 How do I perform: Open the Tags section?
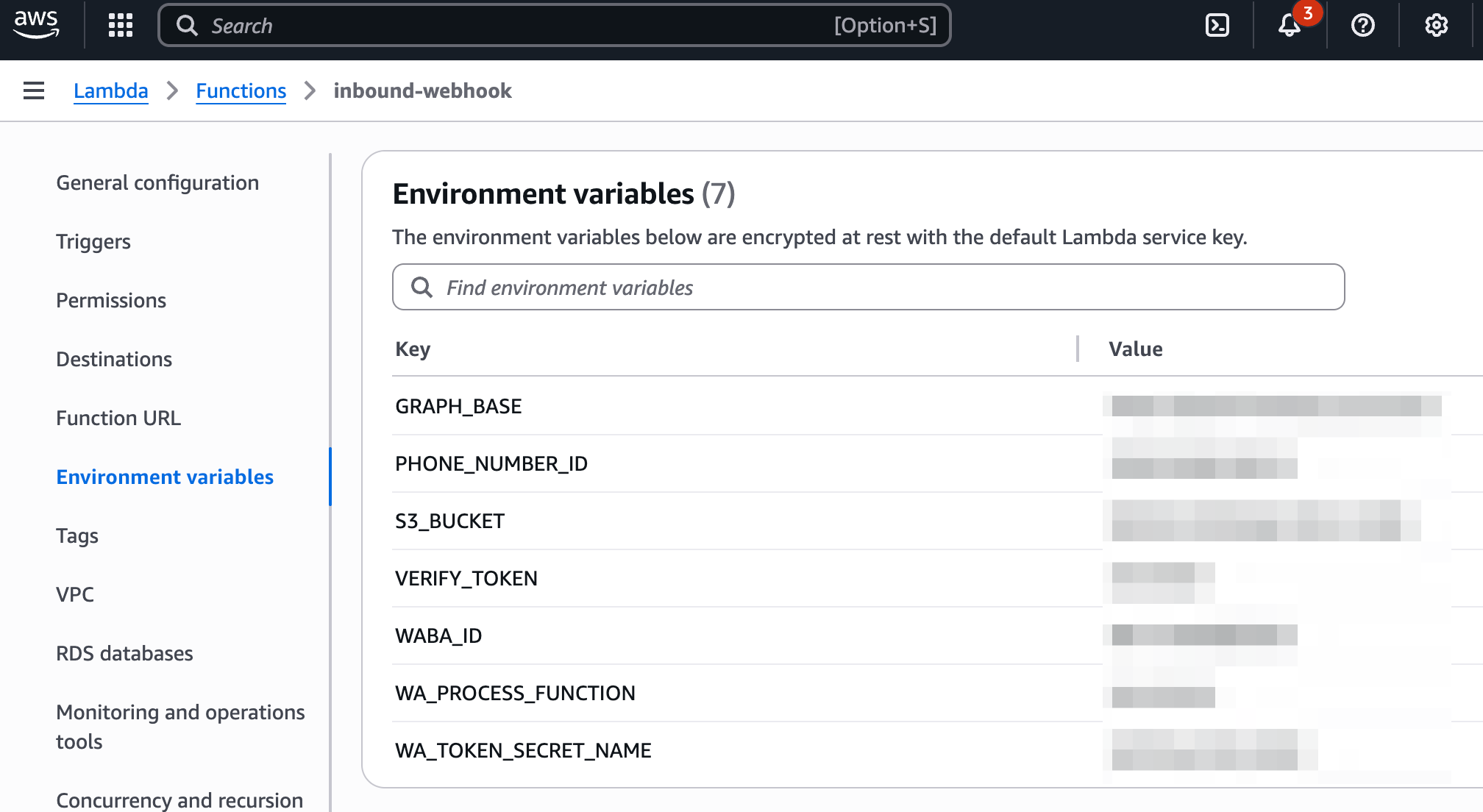(x=77, y=535)
